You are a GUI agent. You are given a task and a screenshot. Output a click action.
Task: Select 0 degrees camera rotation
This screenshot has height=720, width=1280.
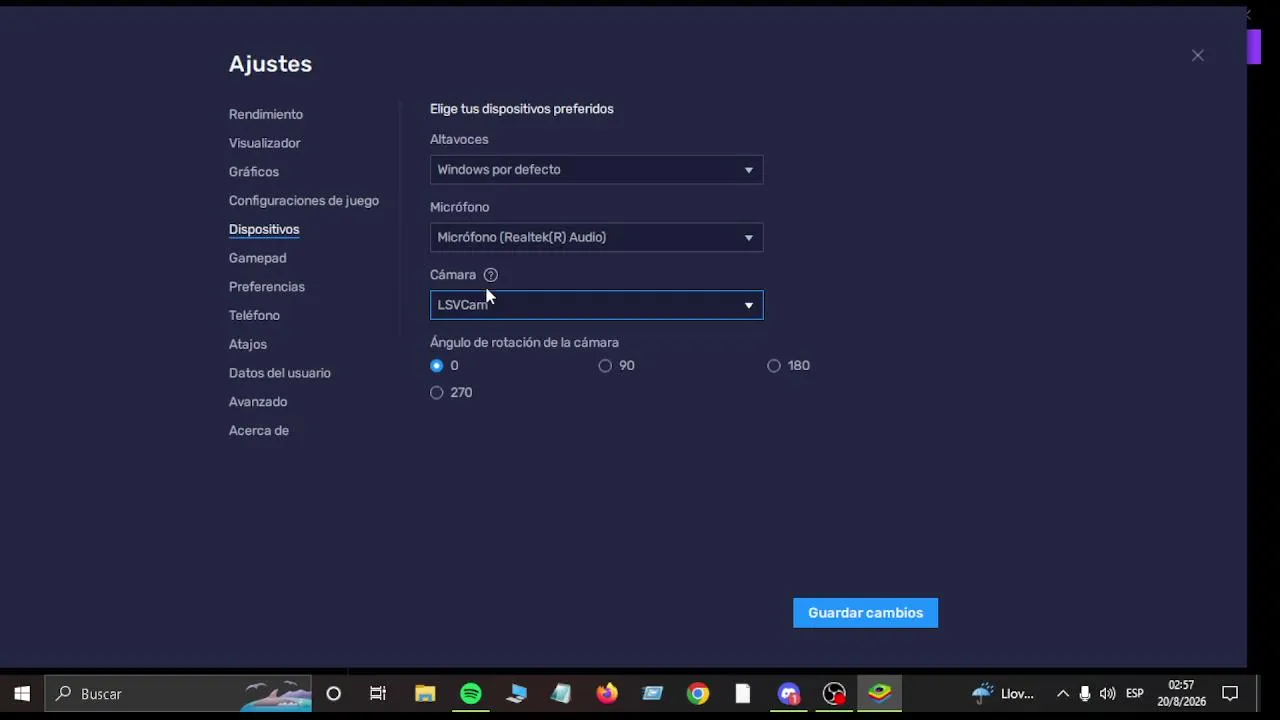tap(436, 366)
